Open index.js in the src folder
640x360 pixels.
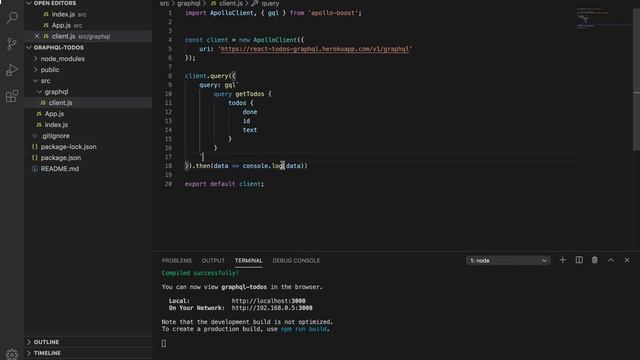tap(56, 125)
